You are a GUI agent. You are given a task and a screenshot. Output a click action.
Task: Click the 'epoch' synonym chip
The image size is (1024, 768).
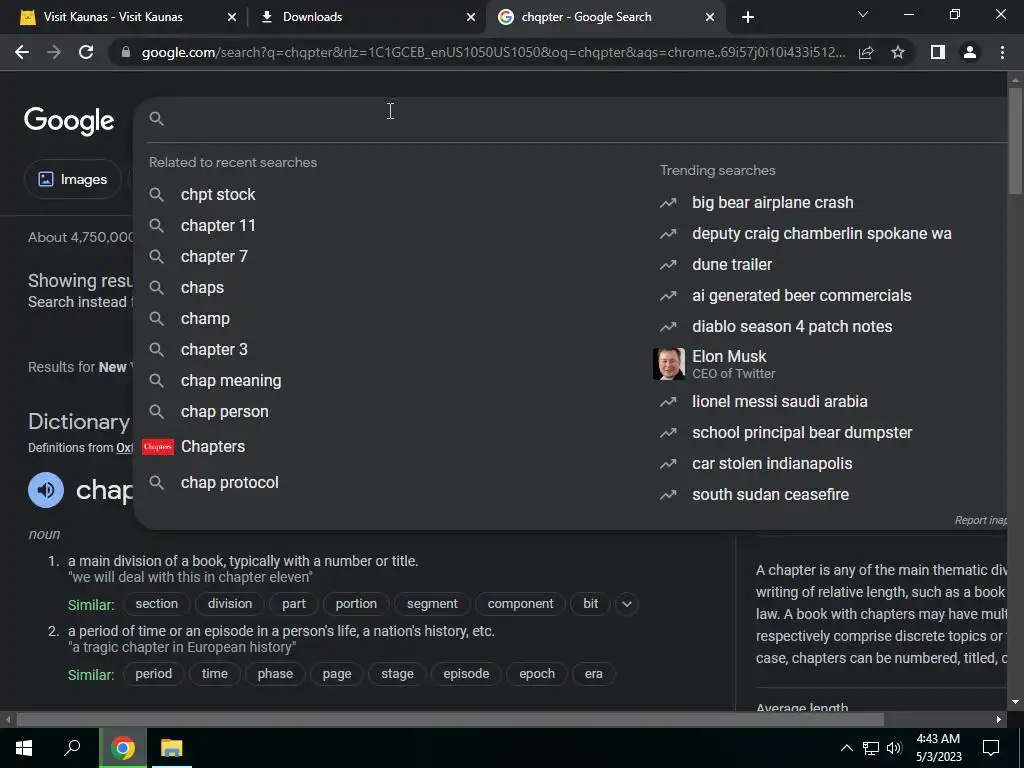[x=537, y=674]
